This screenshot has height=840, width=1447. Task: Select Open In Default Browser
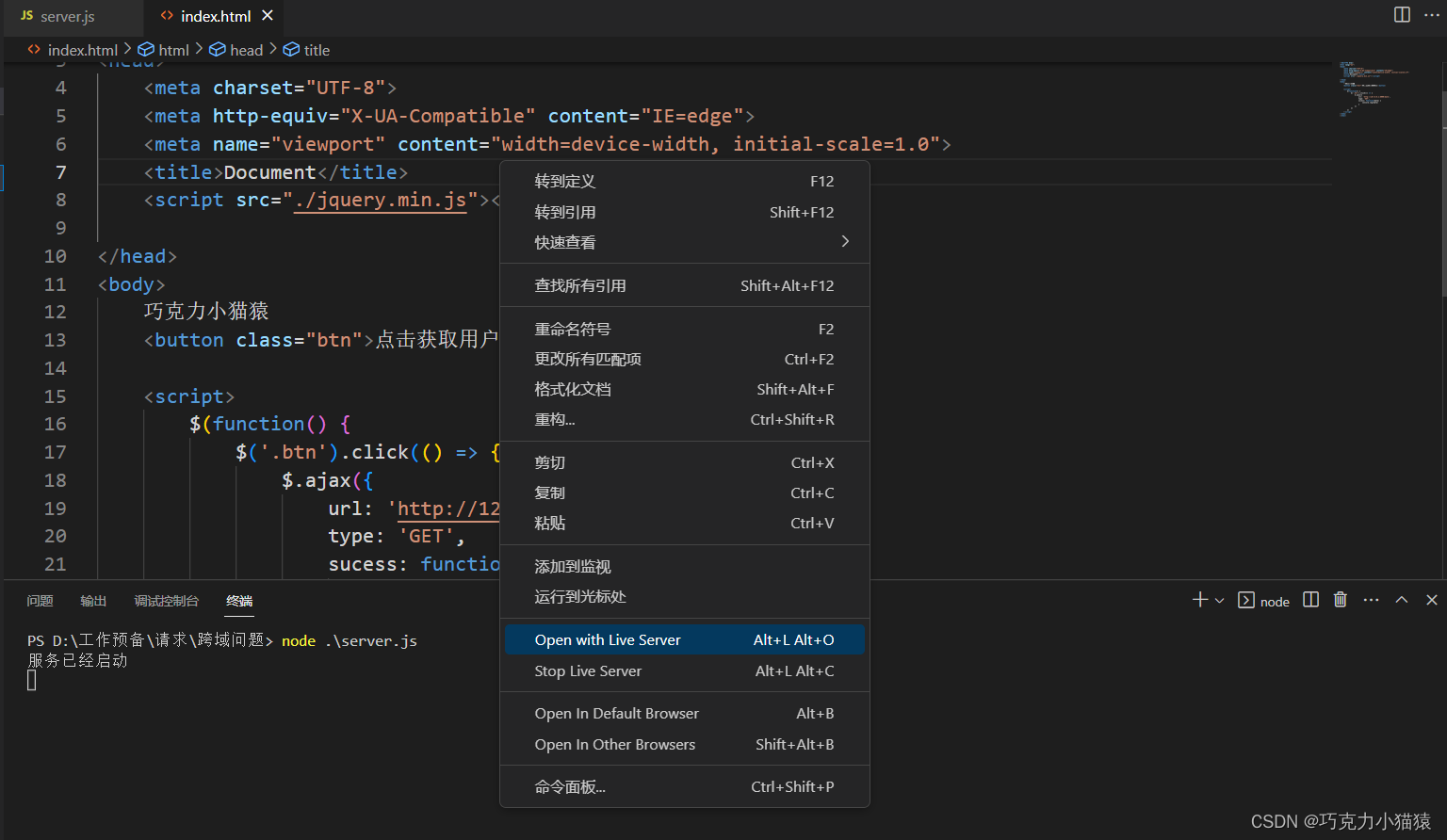[x=685, y=713]
